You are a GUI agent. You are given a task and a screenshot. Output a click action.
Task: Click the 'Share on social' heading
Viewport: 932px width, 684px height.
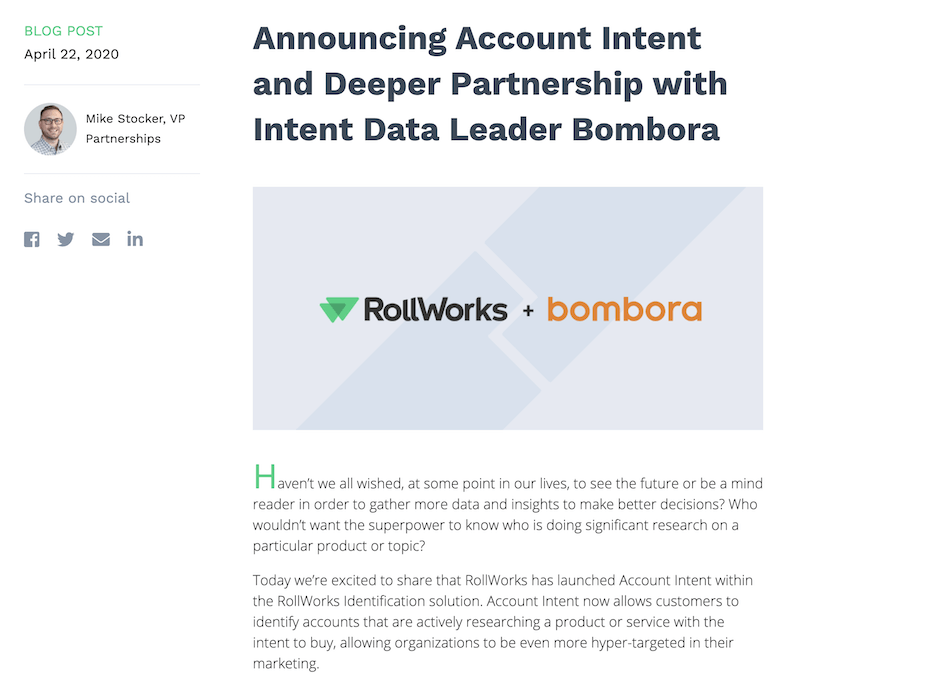point(77,198)
